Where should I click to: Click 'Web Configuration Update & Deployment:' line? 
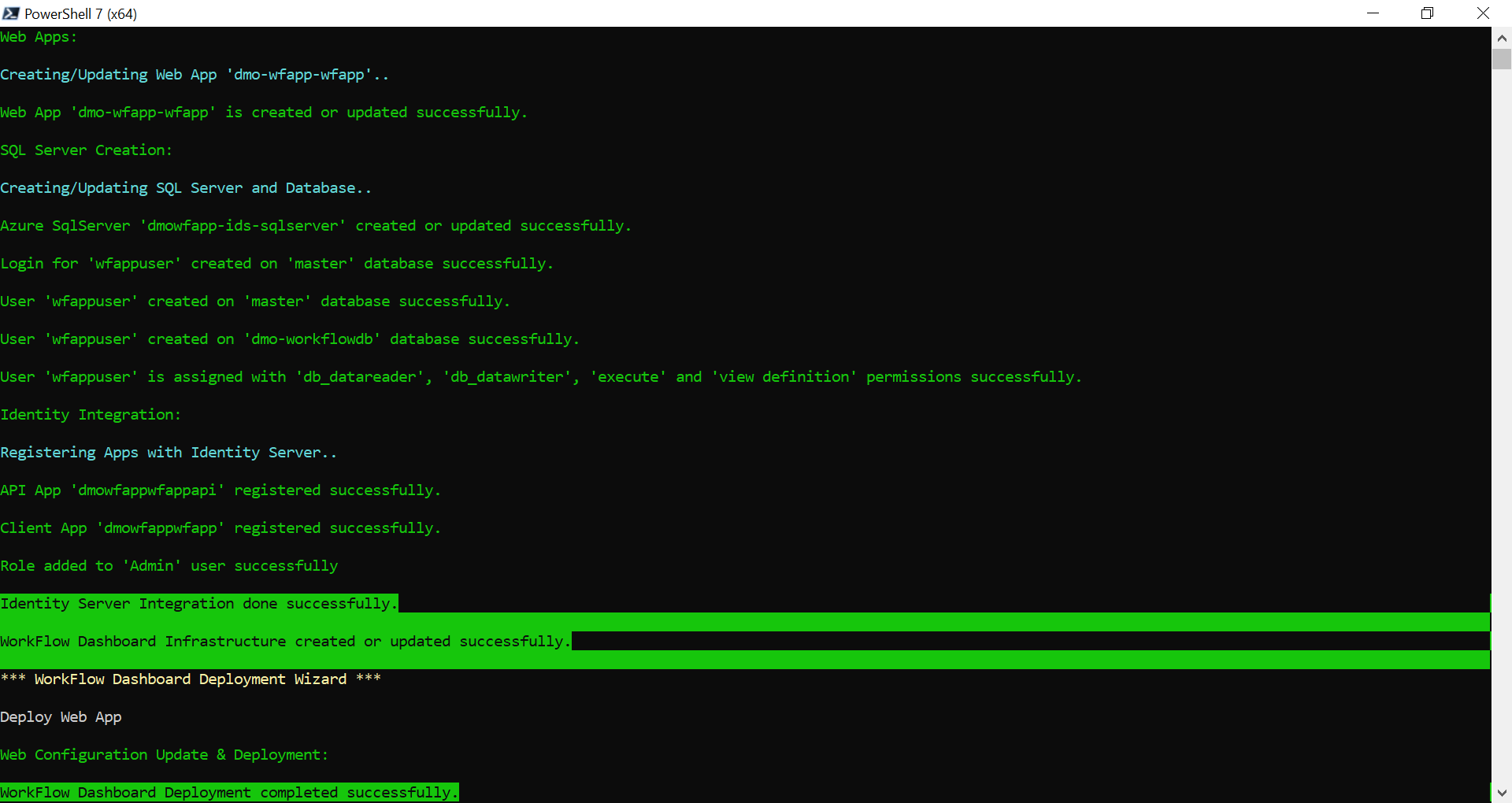(164, 755)
